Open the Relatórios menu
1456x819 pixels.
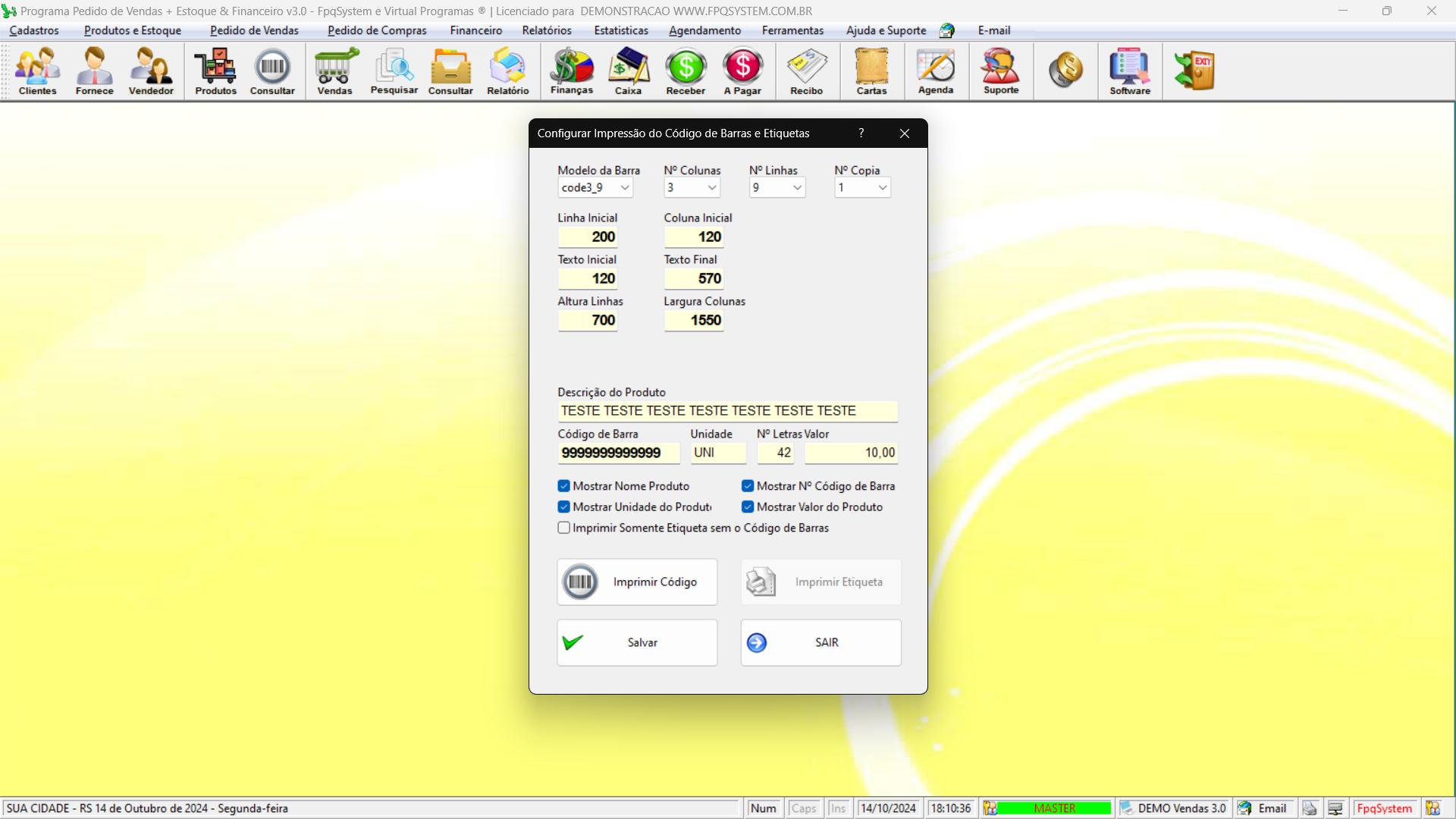(x=547, y=30)
